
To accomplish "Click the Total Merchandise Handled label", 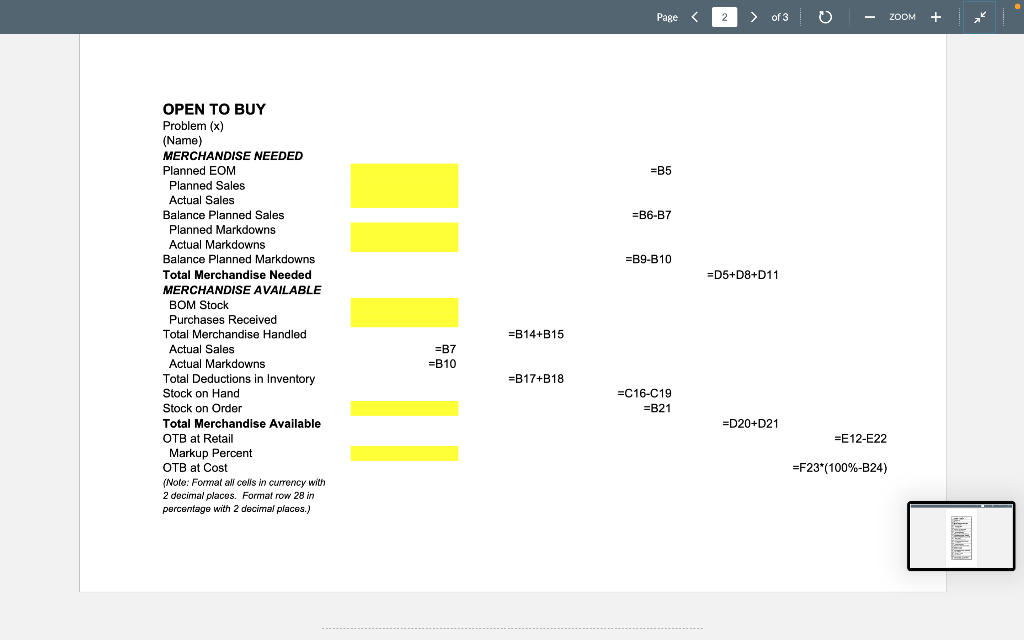I will pyautogui.click(x=234, y=334).
